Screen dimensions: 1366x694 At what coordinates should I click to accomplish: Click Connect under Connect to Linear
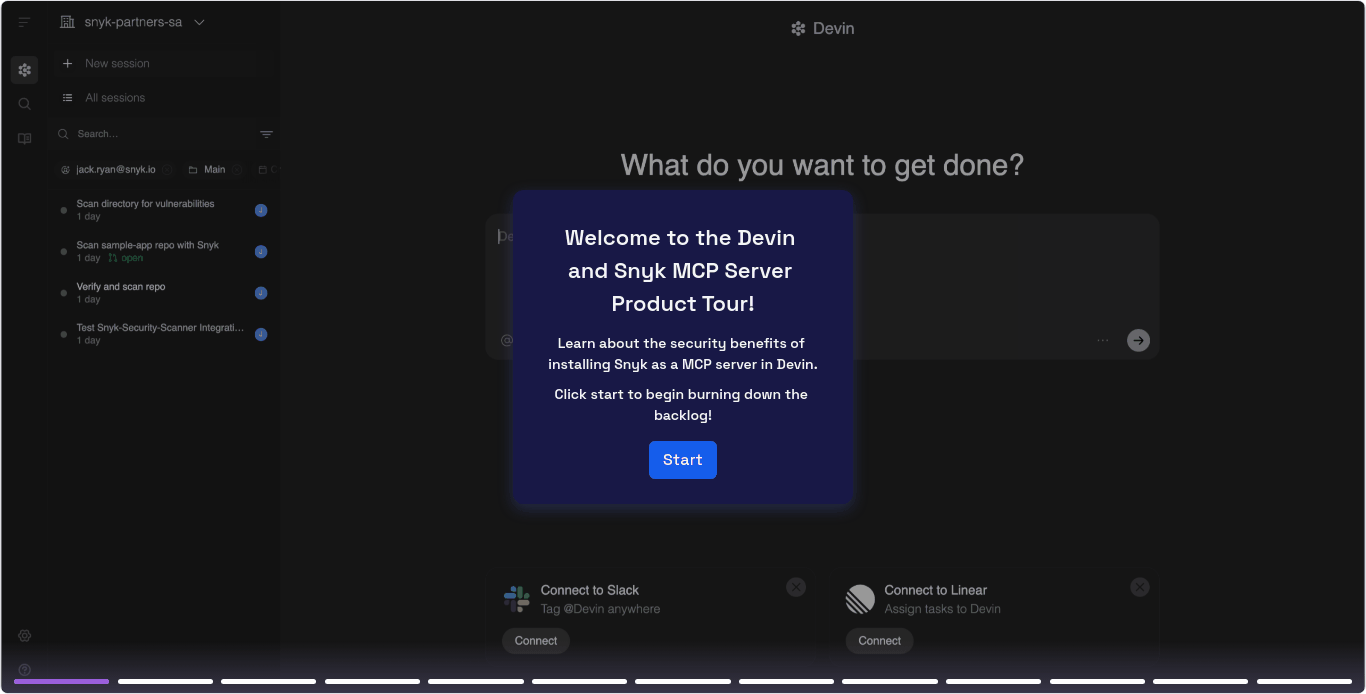(x=880, y=641)
